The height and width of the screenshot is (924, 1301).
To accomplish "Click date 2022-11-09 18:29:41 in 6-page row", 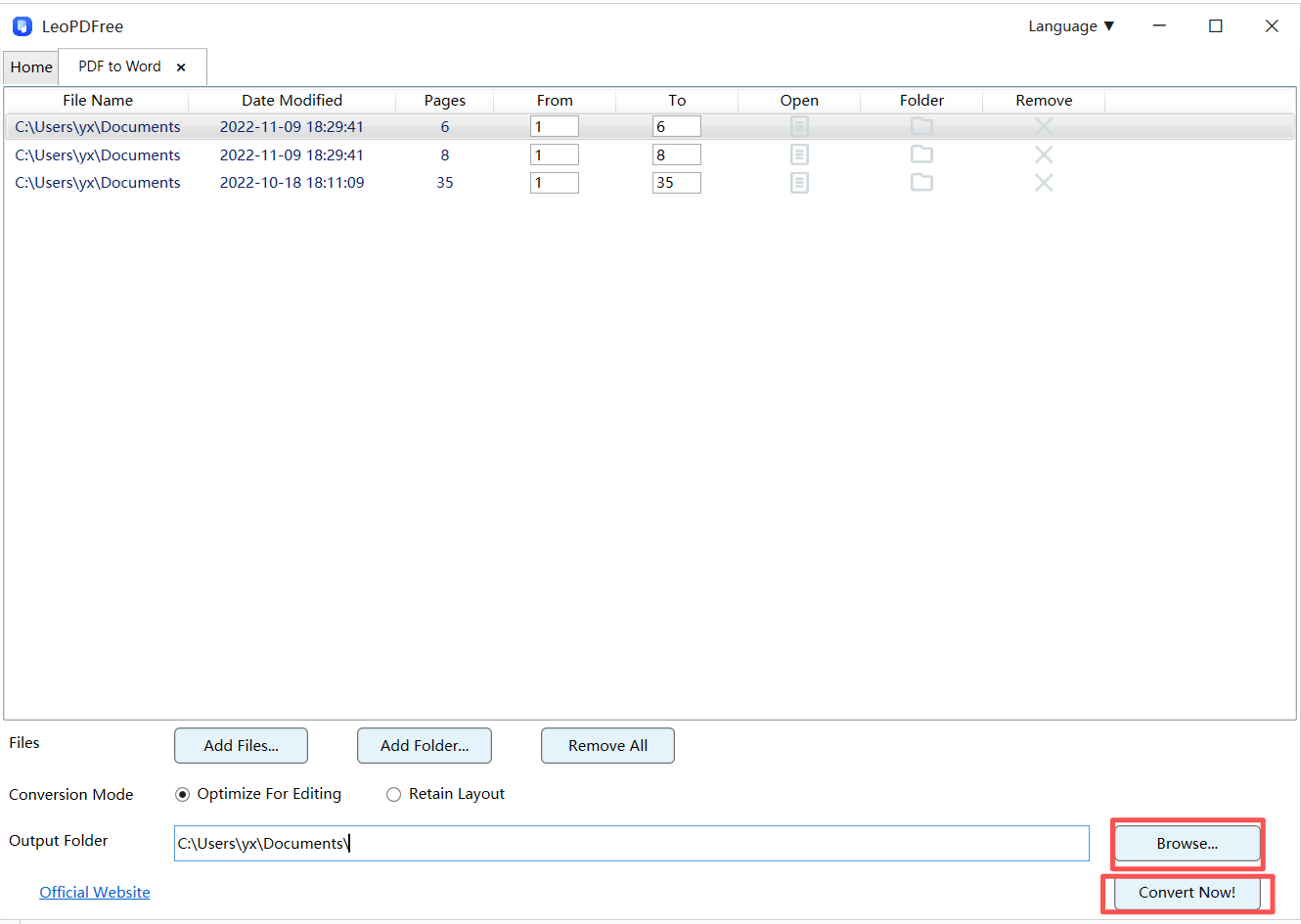I will tap(292, 127).
